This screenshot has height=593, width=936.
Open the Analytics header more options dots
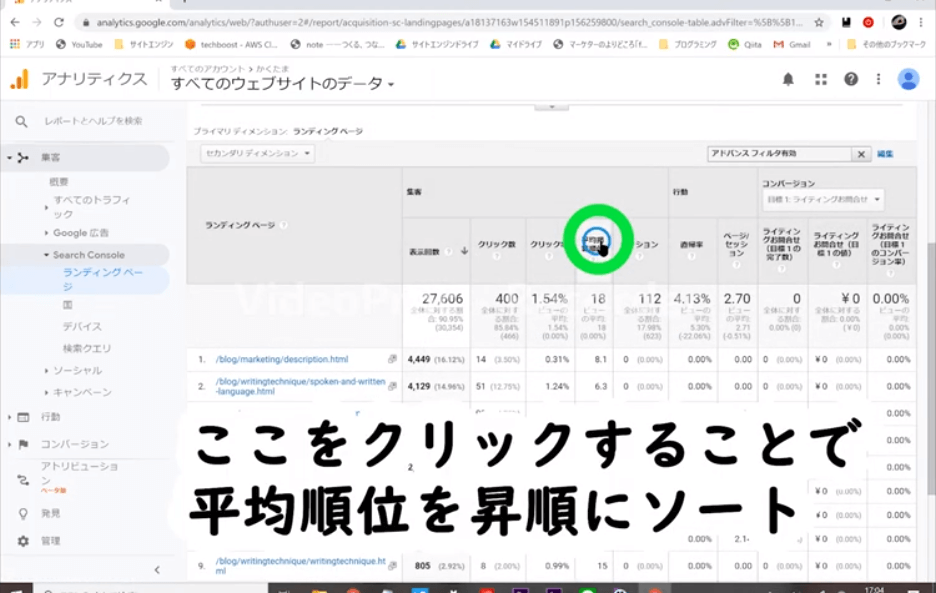pyautogui.click(x=878, y=79)
